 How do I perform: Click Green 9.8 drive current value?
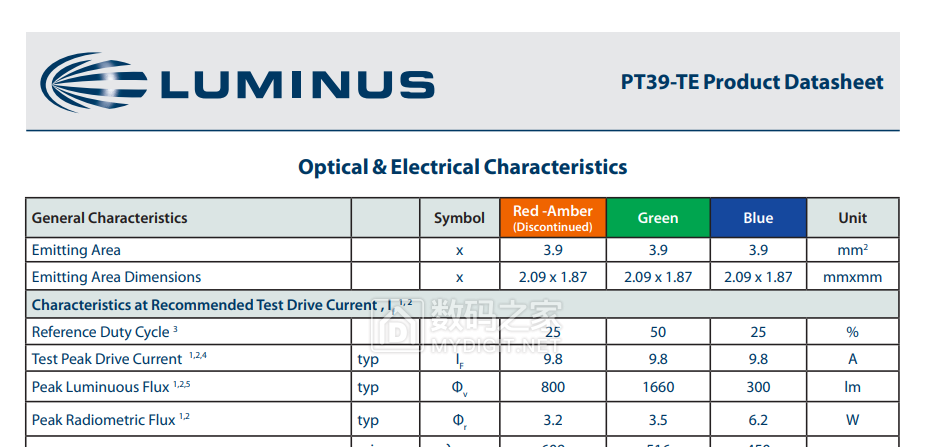pos(658,359)
